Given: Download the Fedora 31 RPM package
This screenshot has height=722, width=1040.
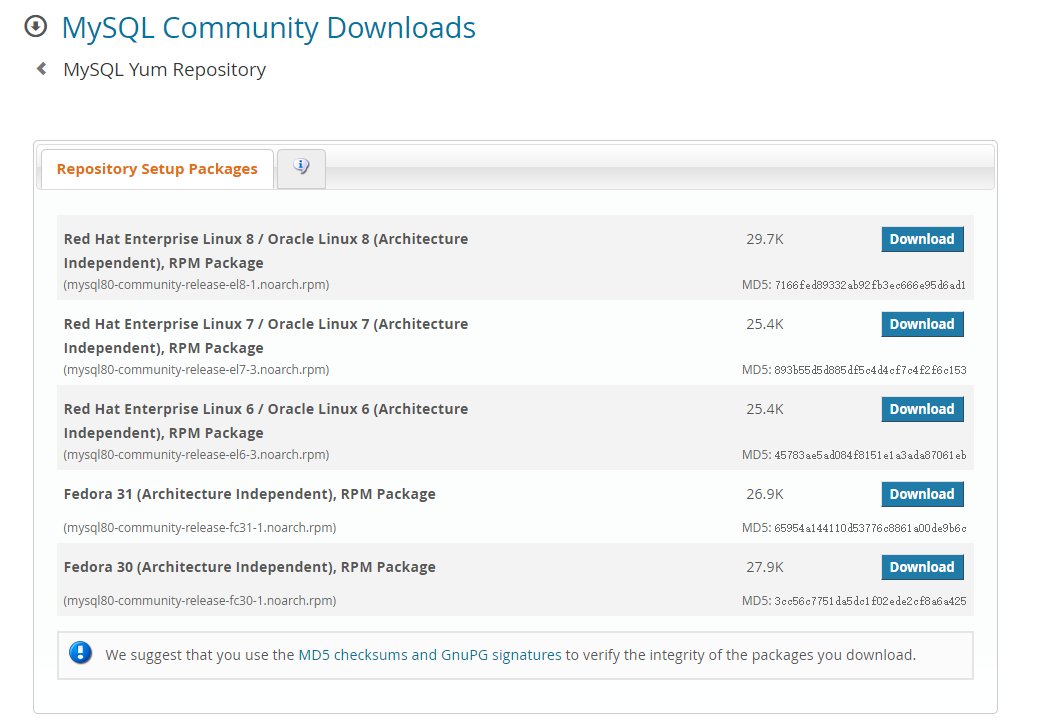Looking at the screenshot, I should [922, 494].
